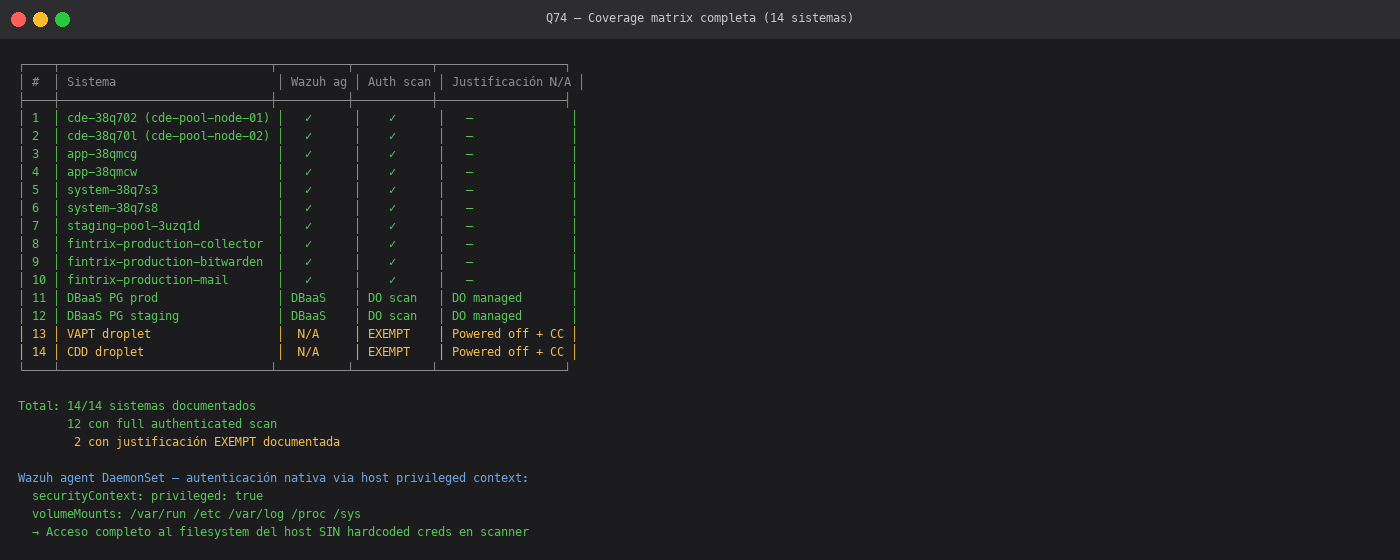This screenshot has height=560, width=1400.
Task: Click the Wazuh checkmark for fintrix-production-mail
Action: [x=308, y=280]
